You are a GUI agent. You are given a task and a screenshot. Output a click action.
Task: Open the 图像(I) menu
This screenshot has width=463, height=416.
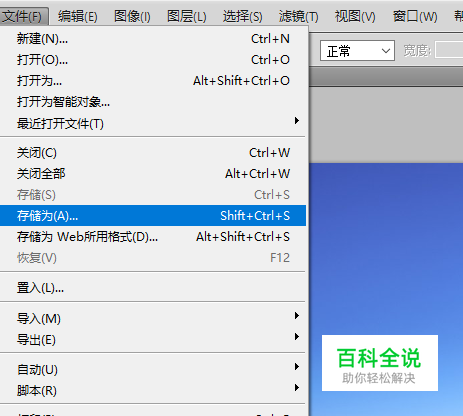[132, 16]
